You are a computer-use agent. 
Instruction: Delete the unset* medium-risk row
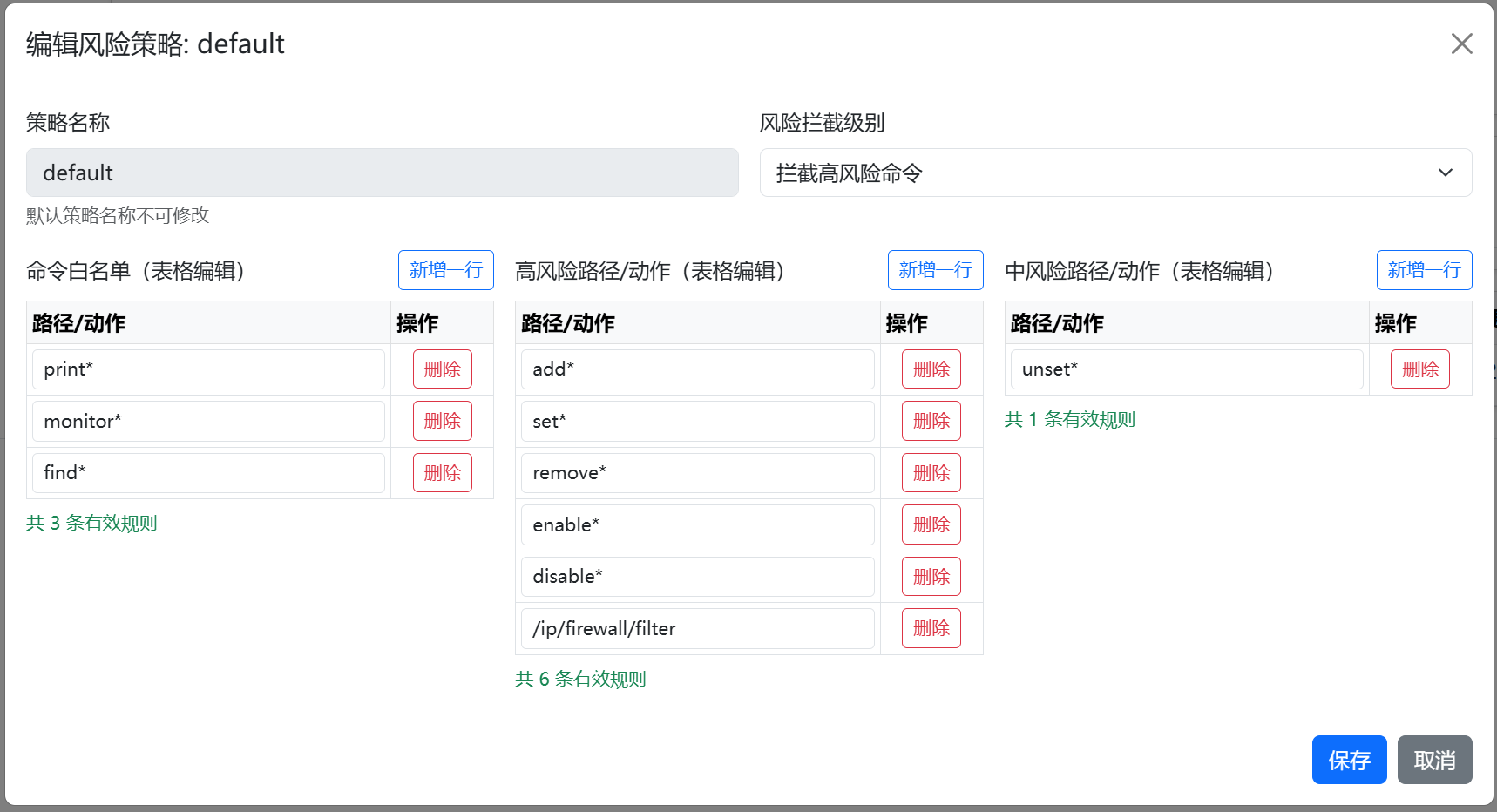click(1419, 369)
